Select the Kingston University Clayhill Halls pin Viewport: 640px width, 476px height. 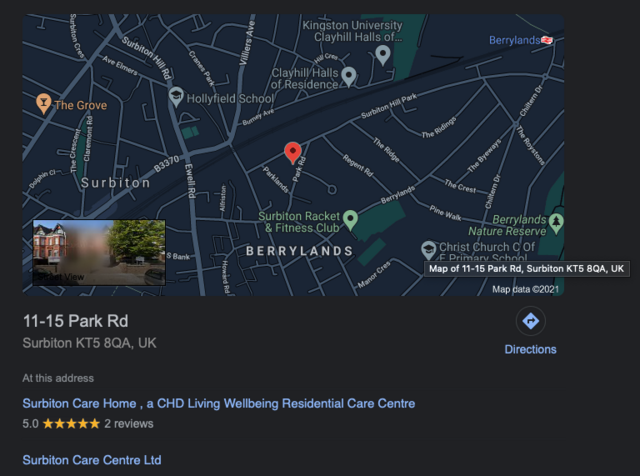tap(382, 55)
